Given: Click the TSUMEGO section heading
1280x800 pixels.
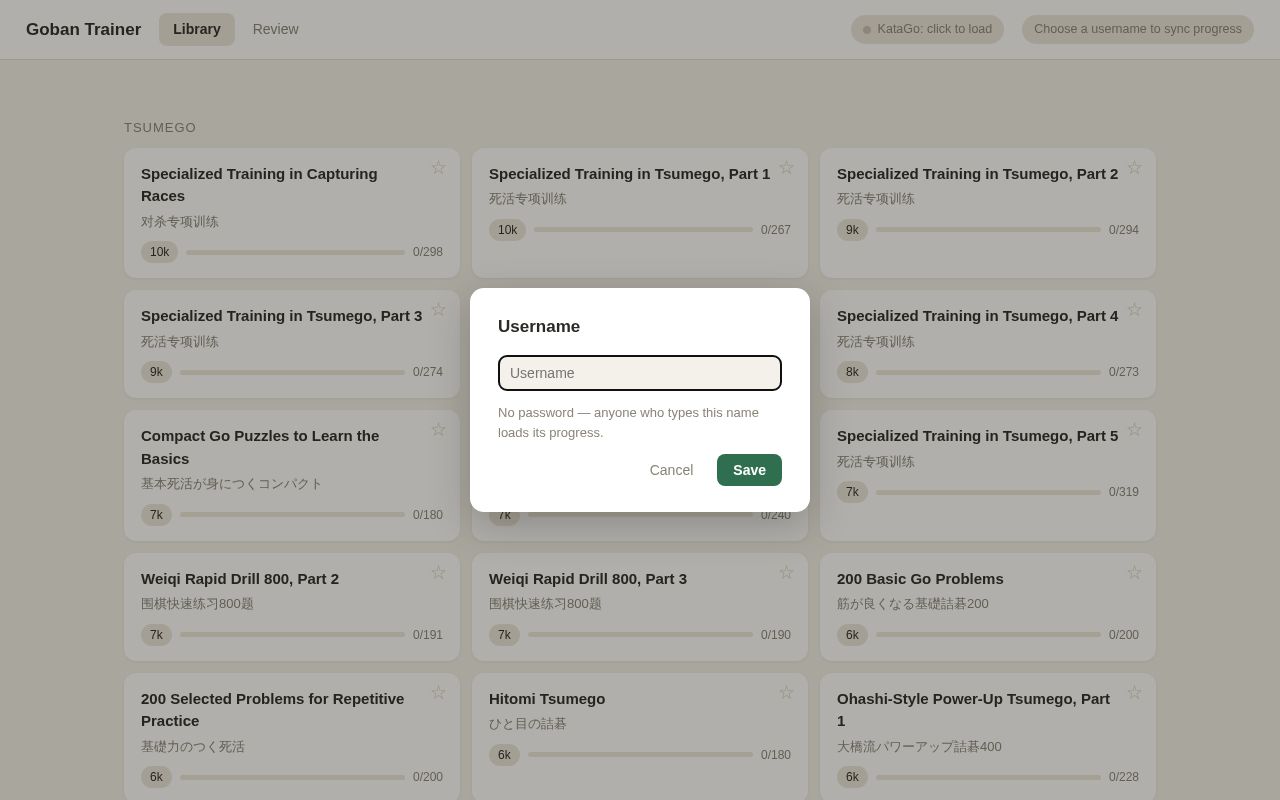Looking at the screenshot, I should tap(160, 127).
